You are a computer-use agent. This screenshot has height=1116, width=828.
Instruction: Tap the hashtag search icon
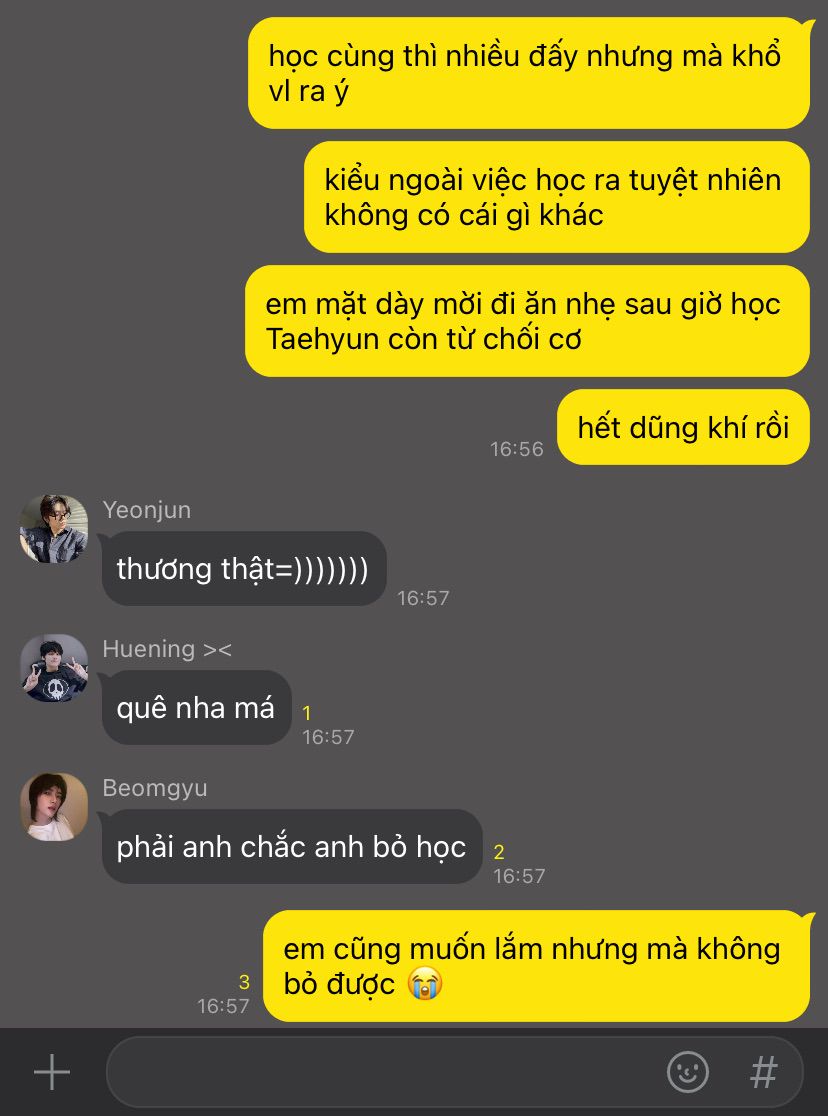click(764, 1072)
